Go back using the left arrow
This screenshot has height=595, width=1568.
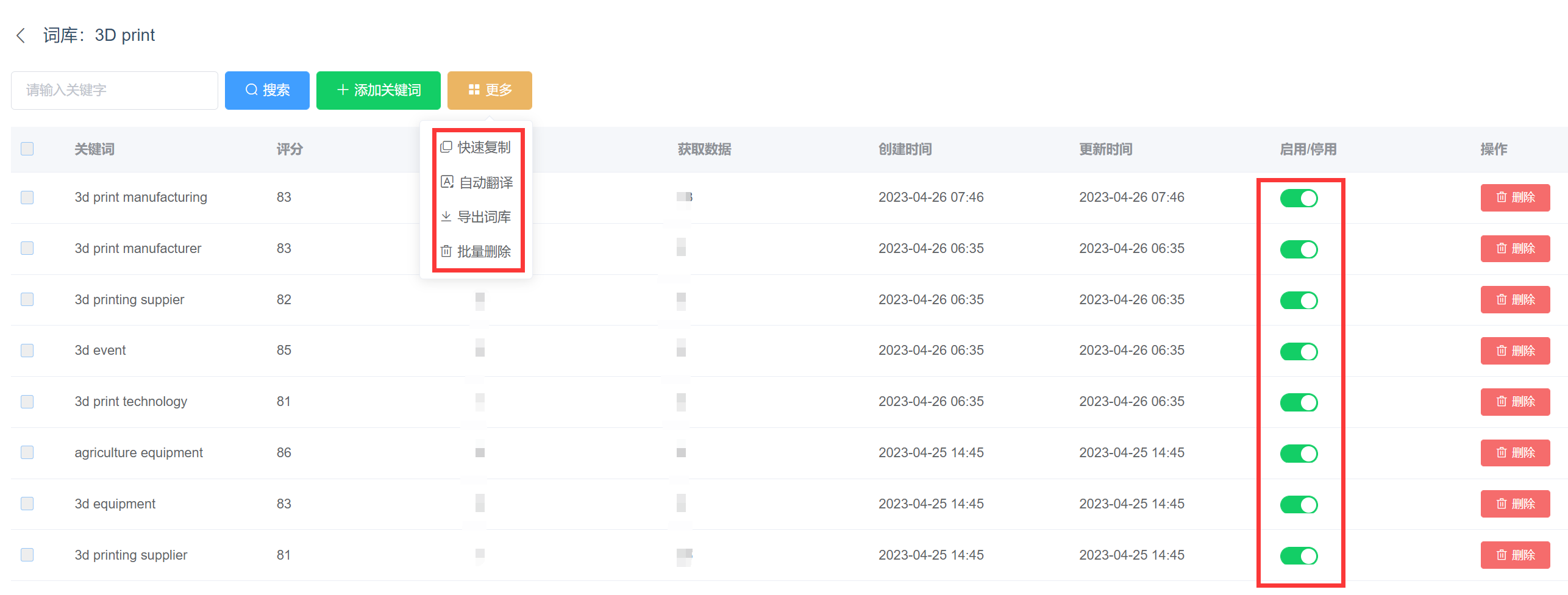pyautogui.click(x=21, y=35)
